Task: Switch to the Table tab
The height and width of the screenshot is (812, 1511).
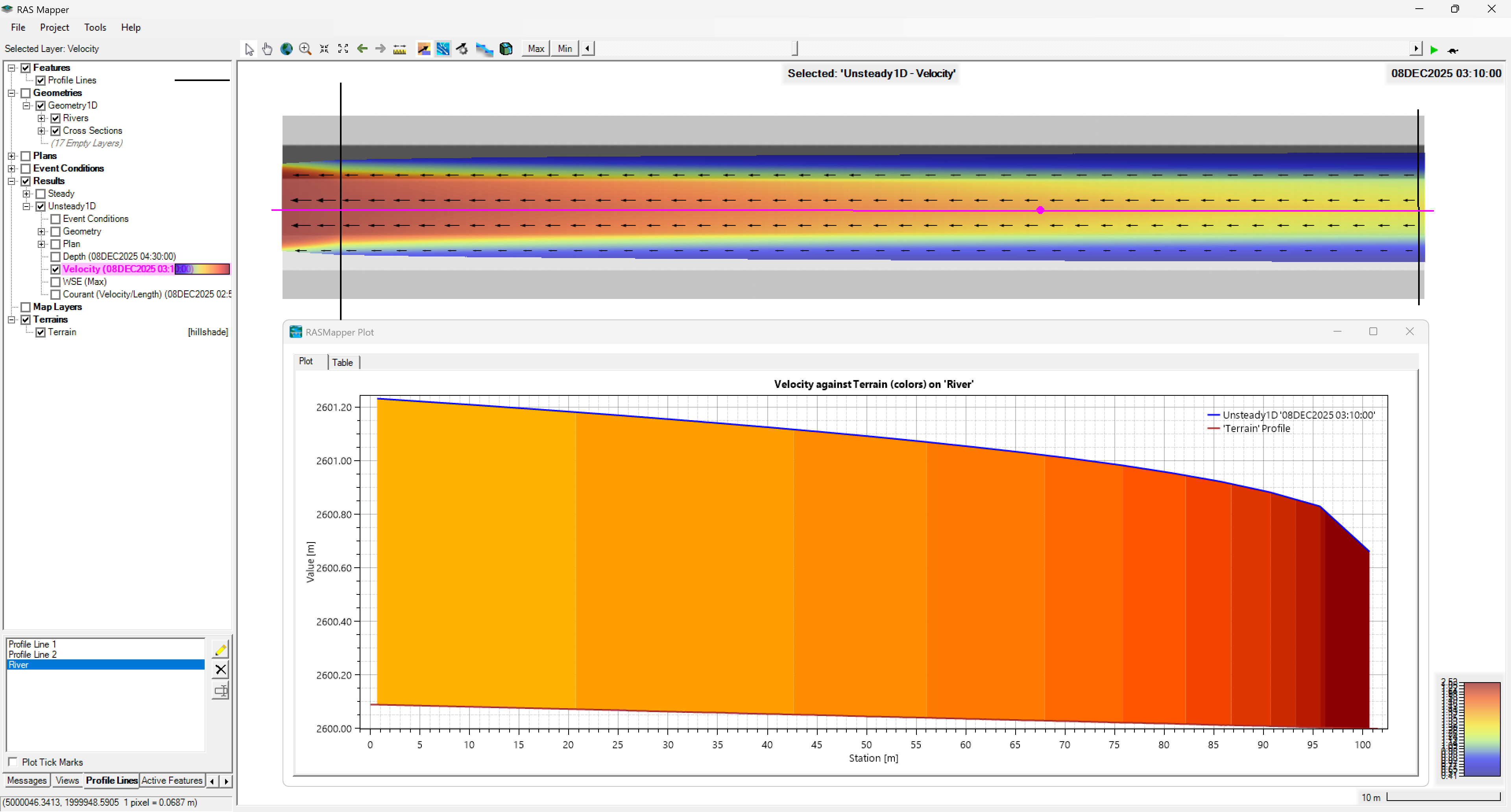Action: click(343, 362)
